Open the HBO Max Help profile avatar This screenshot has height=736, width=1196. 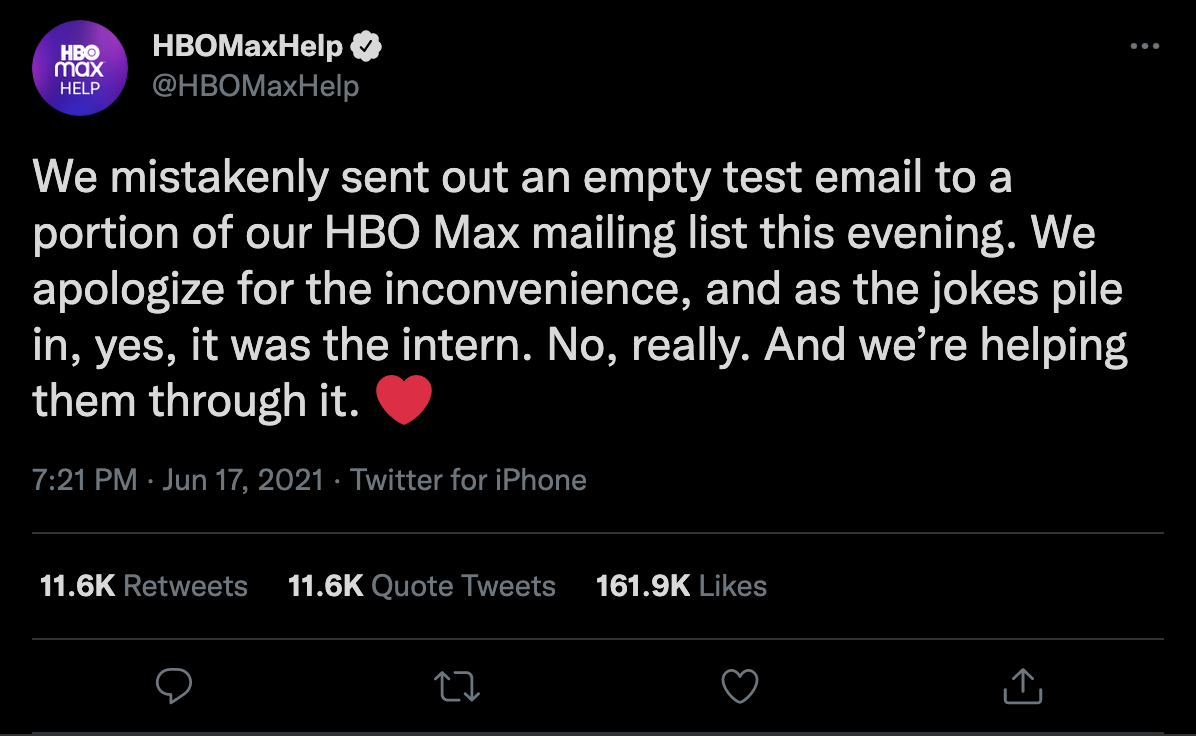[80, 68]
